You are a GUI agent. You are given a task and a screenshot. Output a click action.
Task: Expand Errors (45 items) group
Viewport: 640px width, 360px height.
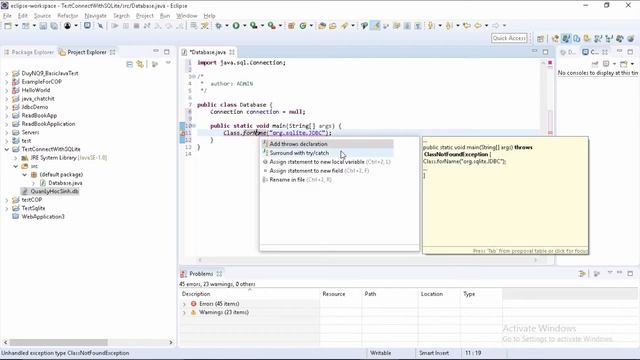(x=184, y=304)
